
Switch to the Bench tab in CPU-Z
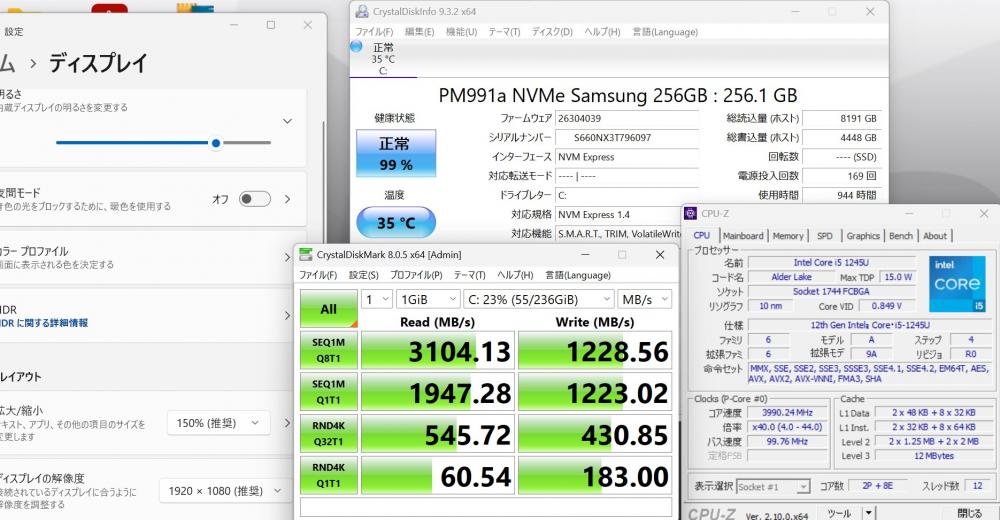pyautogui.click(x=901, y=235)
